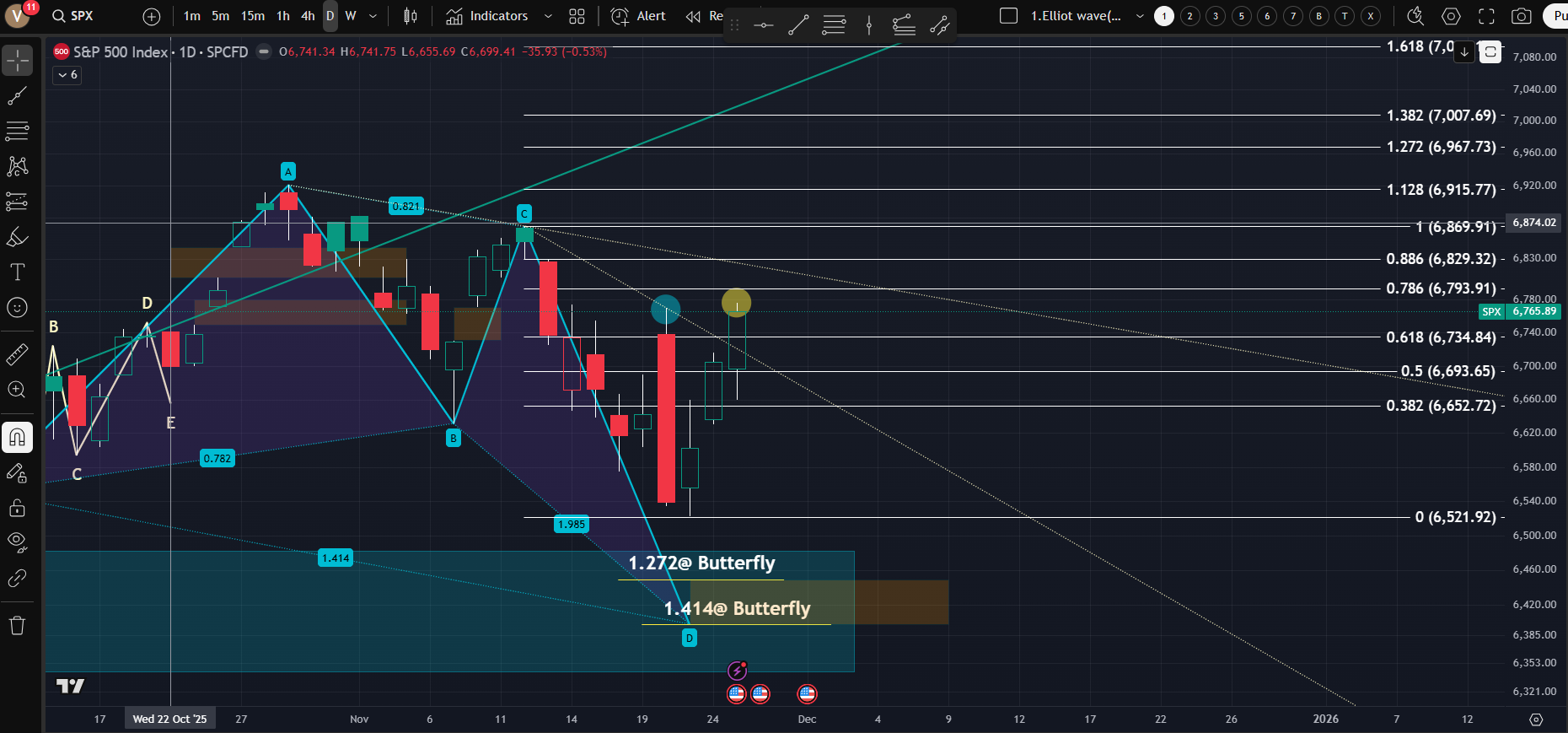1568x733 pixels.
Task: Click the trash icon to remove drawings
Action: point(18,625)
